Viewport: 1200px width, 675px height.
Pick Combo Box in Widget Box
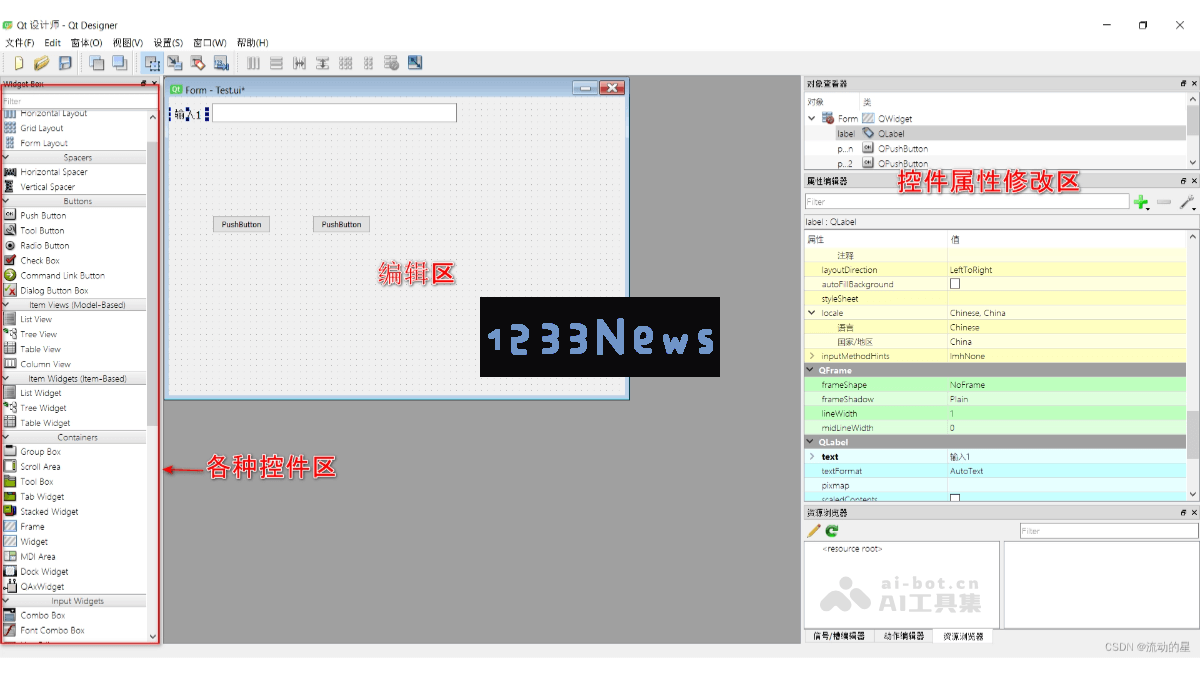click(43, 615)
